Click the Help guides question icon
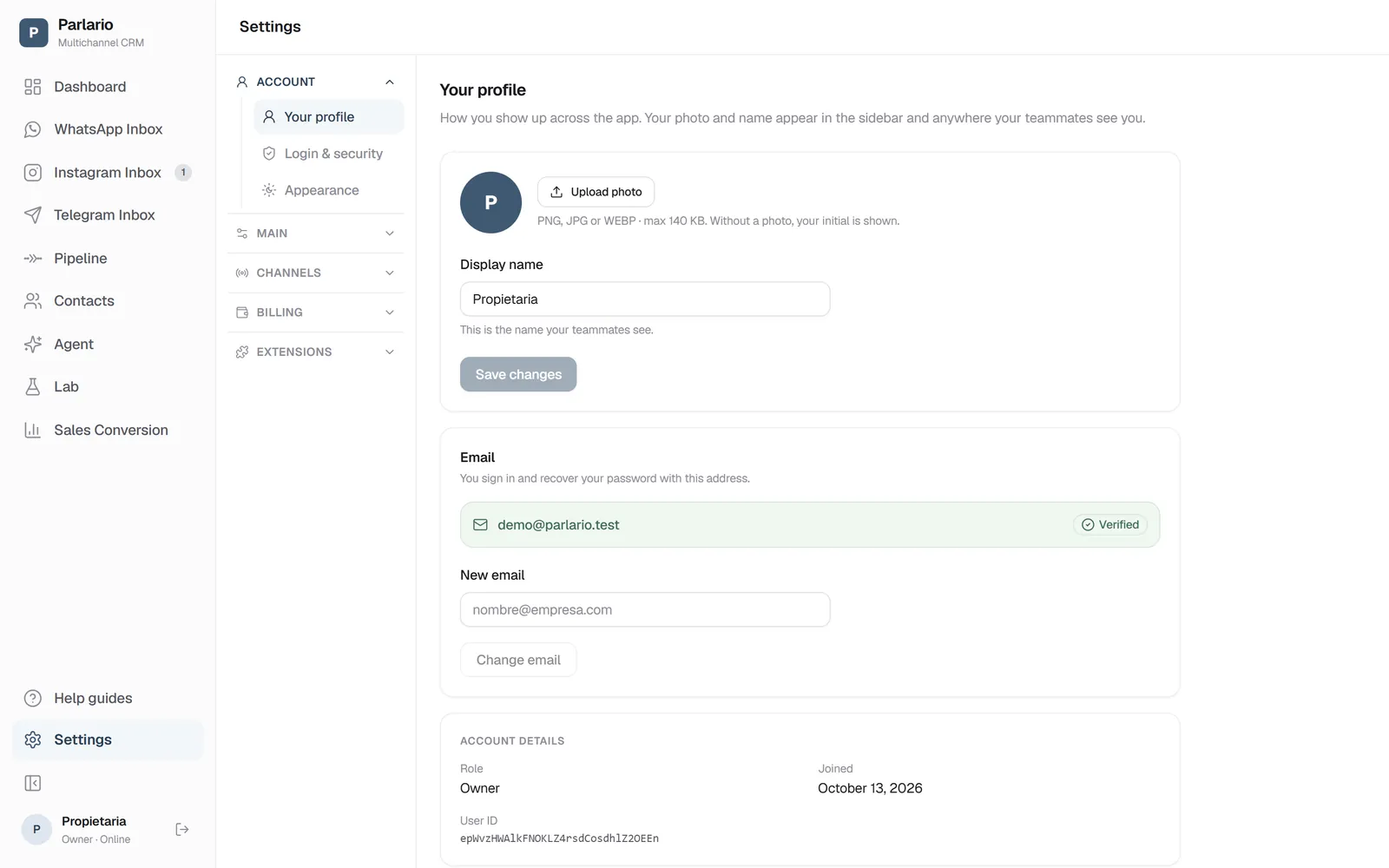The width and height of the screenshot is (1389, 868). pyautogui.click(x=33, y=699)
